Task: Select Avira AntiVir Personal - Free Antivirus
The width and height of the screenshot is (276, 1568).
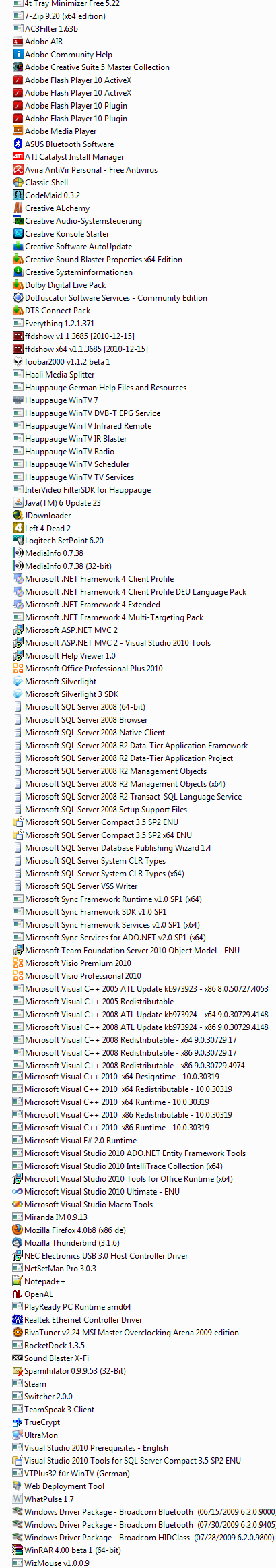Action: (85, 170)
